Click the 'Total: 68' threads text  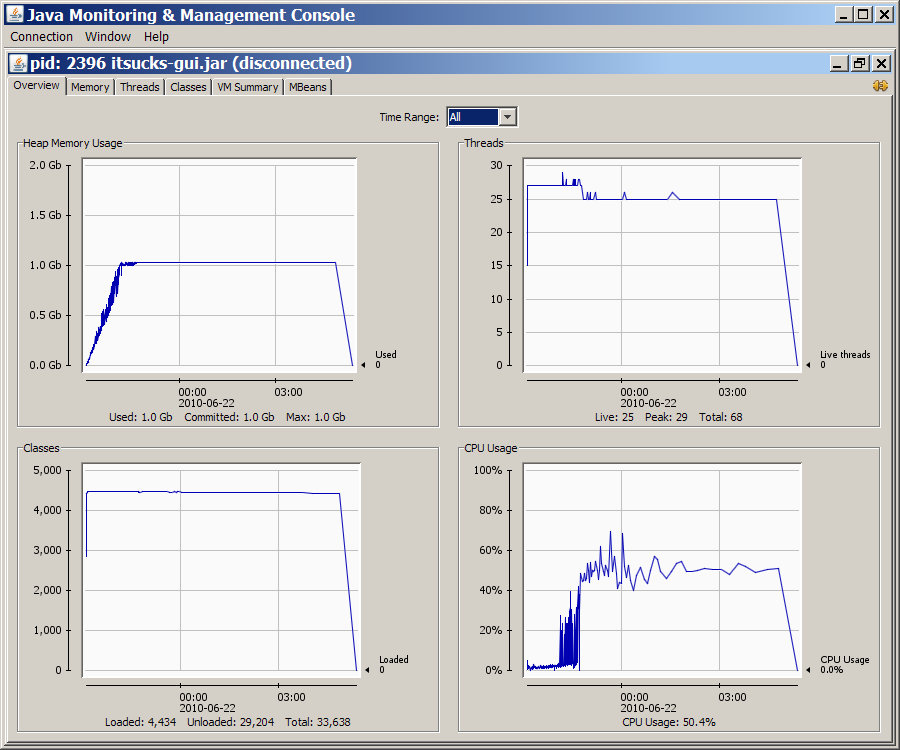(720, 417)
